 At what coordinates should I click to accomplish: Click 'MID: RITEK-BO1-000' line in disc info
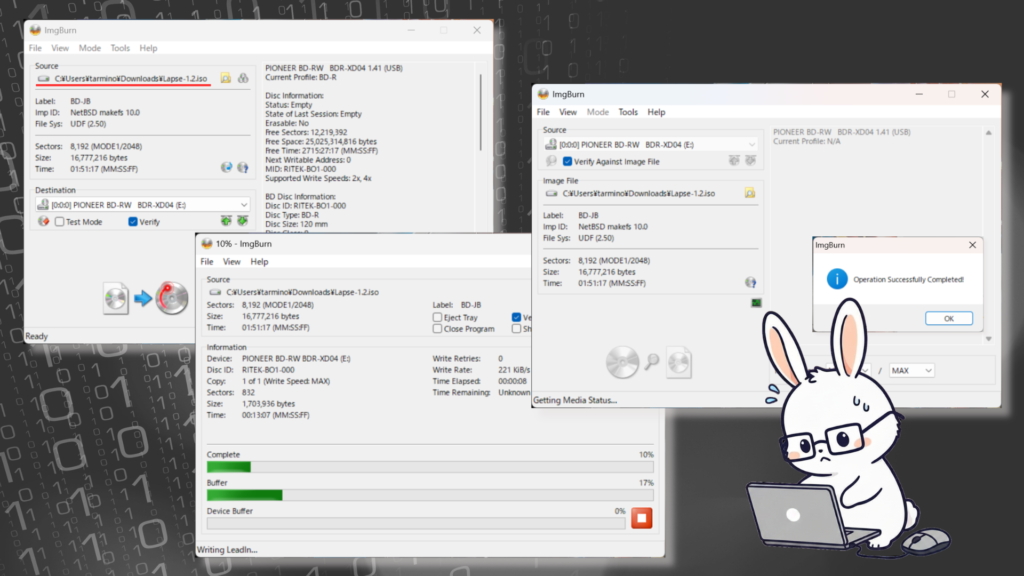click(300, 168)
